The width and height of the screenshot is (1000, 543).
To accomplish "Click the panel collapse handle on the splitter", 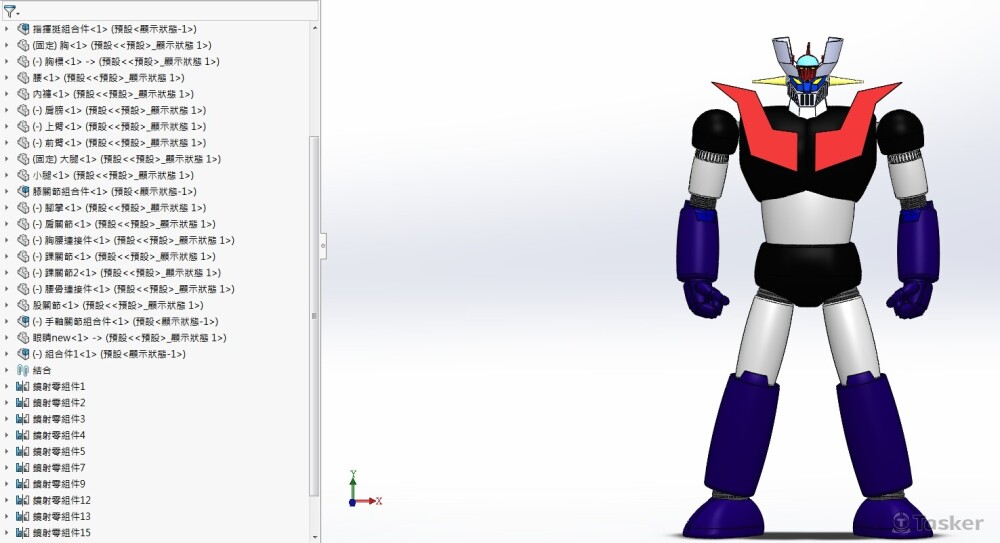I will coord(323,242).
